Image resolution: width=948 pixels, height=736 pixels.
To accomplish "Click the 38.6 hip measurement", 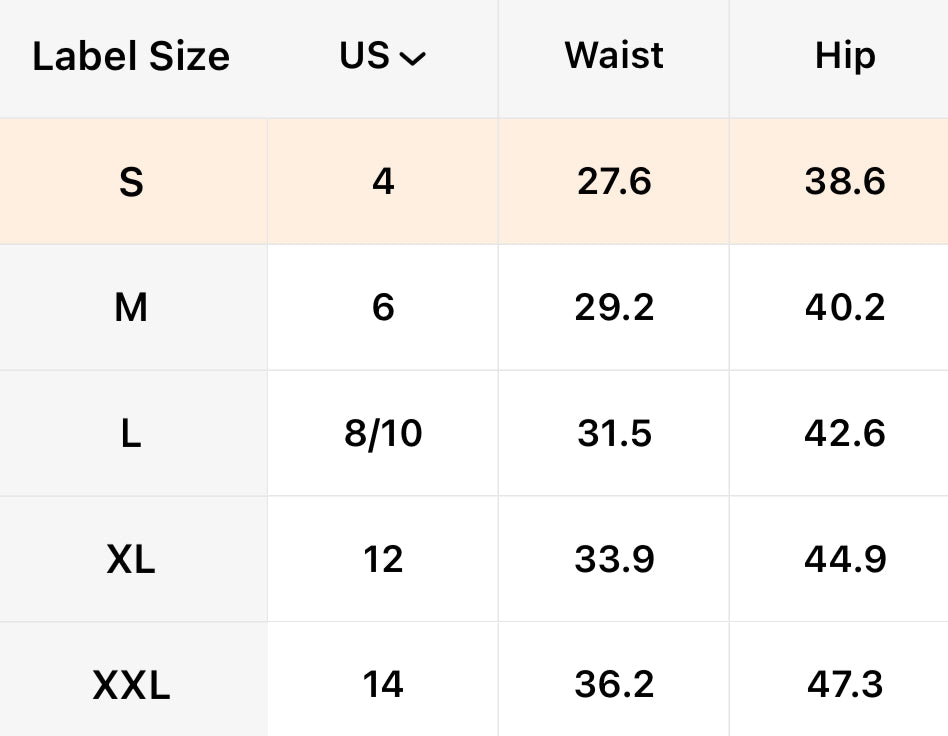I will click(x=845, y=182).
